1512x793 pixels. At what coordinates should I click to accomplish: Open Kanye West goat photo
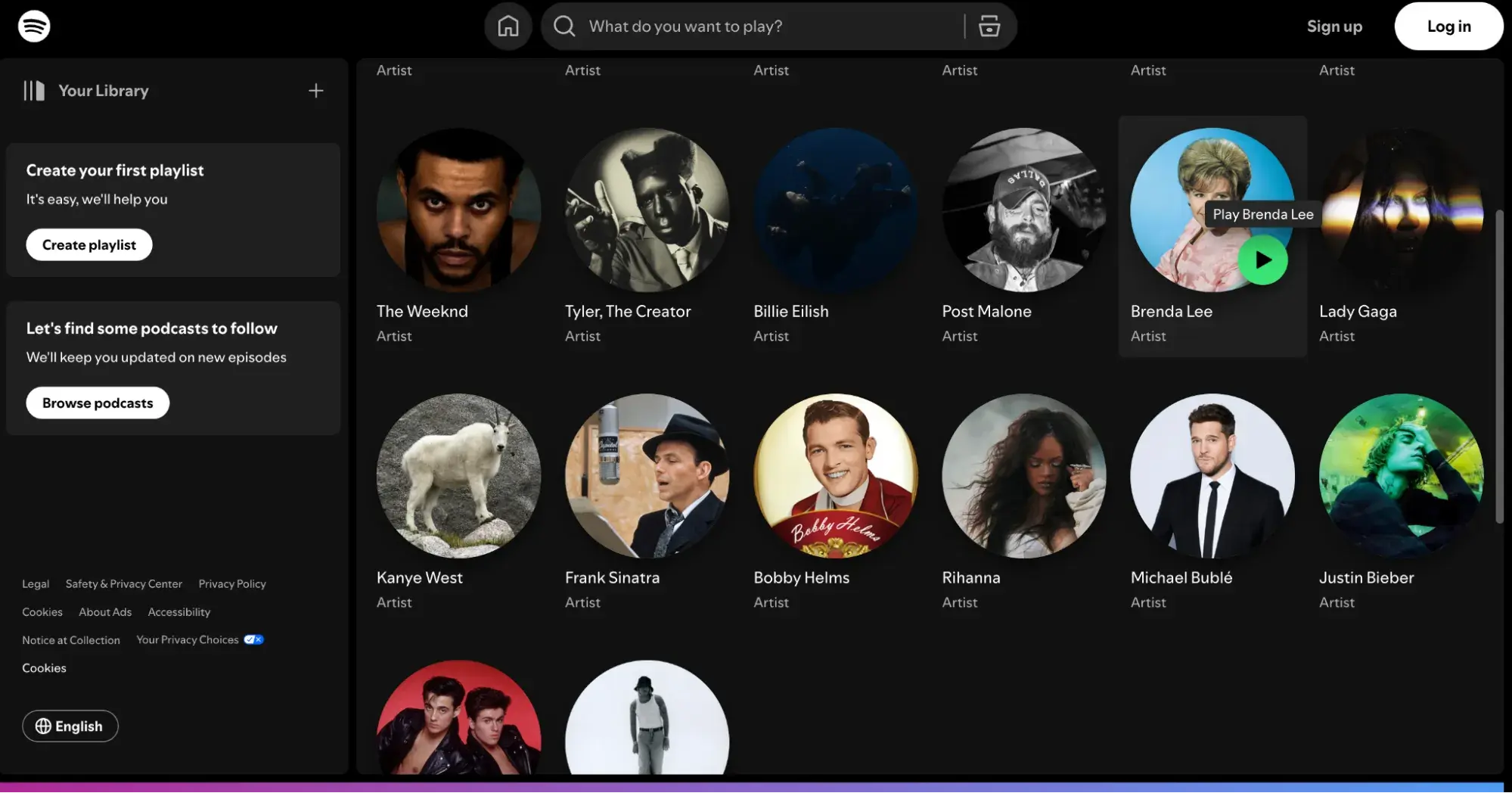[459, 476]
